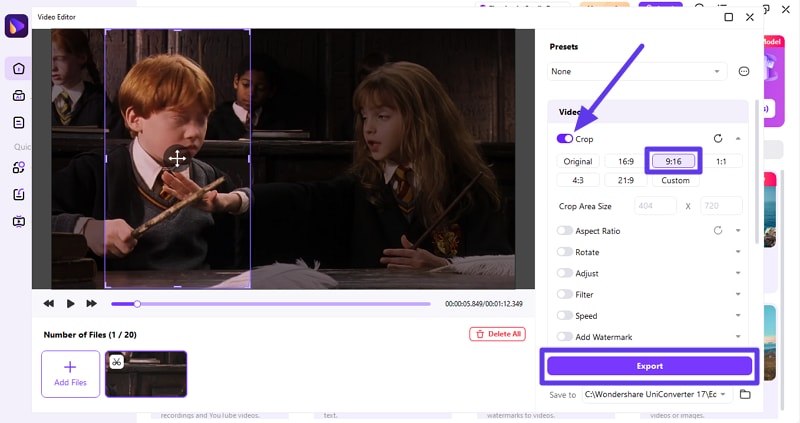
Task: Click trash icon in Delete All button
Action: 480,334
